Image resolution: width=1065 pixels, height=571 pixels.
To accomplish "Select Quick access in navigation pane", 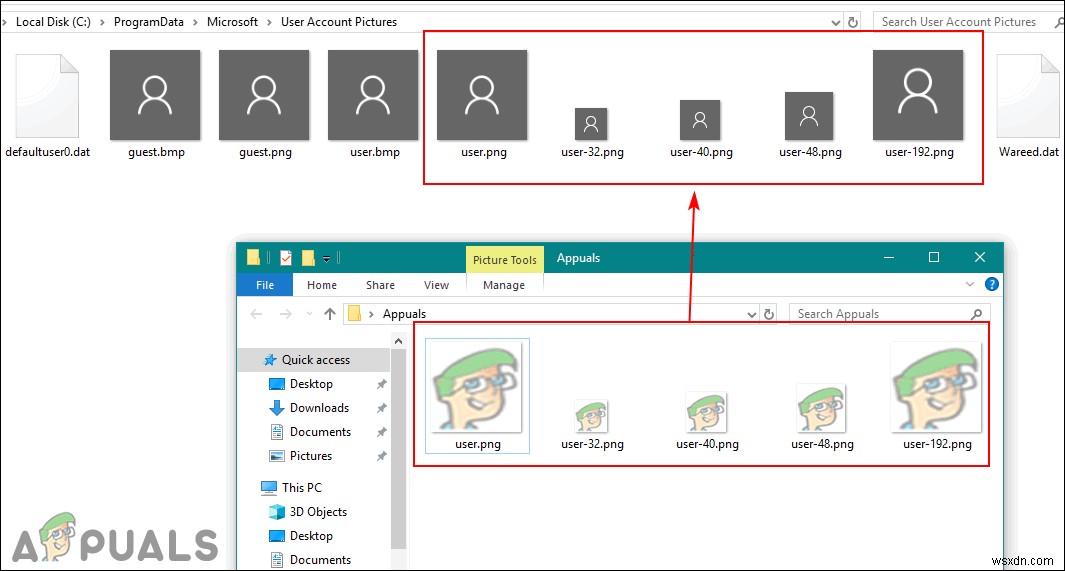I will click(316, 360).
